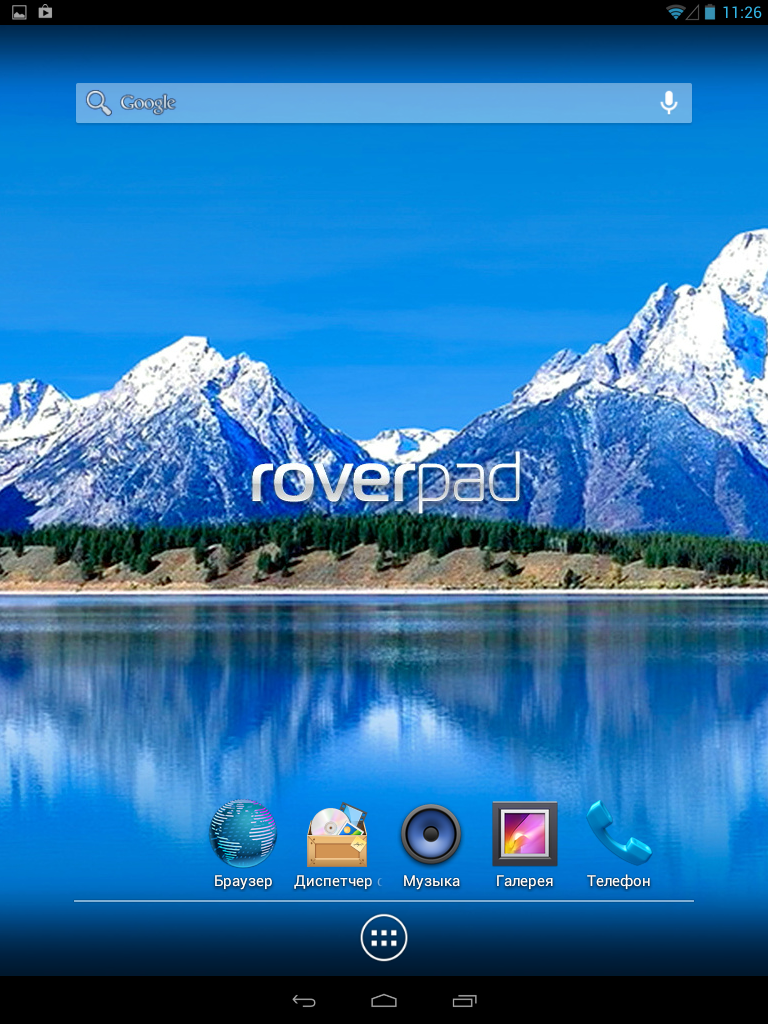Image resolution: width=768 pixels, height=1024 pixels.
Task: Launch the Телефон phone app
Action: coord(618,833)
